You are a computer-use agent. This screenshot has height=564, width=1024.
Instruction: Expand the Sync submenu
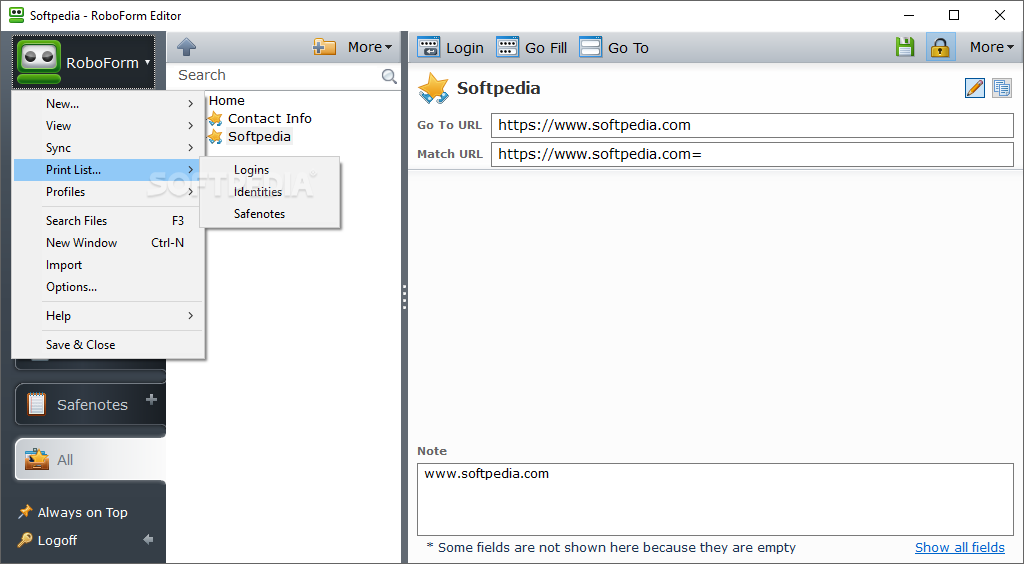pyautogui.click(x=108, y=148)
